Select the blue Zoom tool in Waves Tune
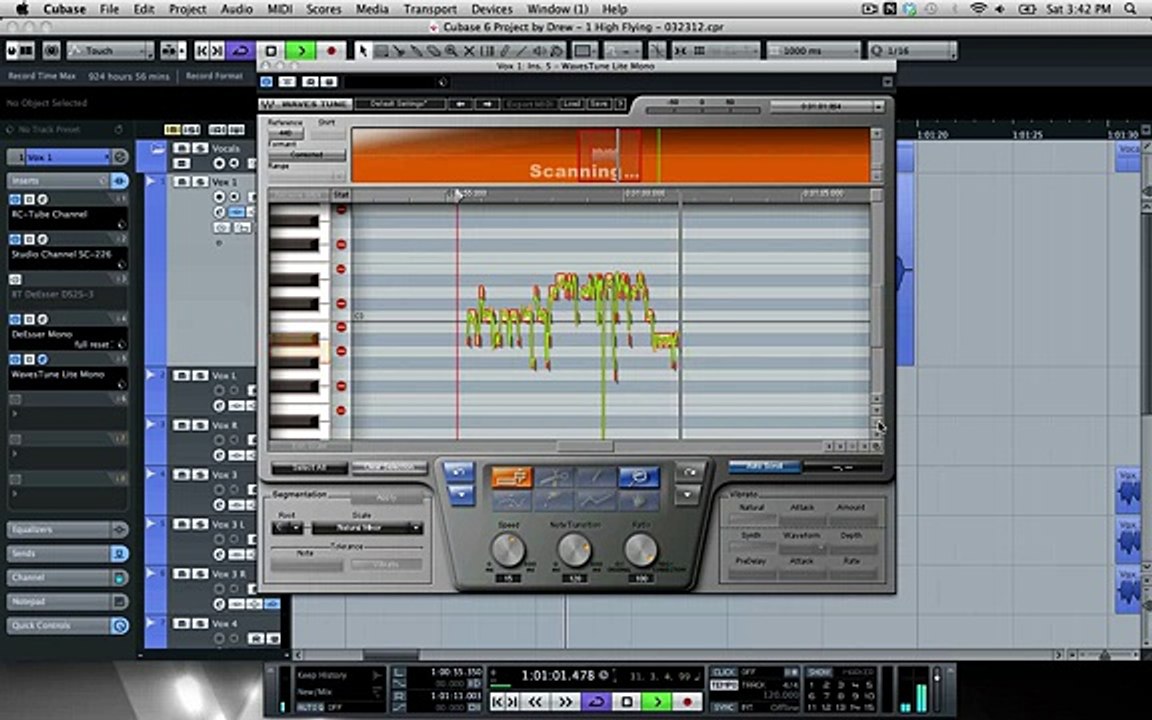 (638, 478)
